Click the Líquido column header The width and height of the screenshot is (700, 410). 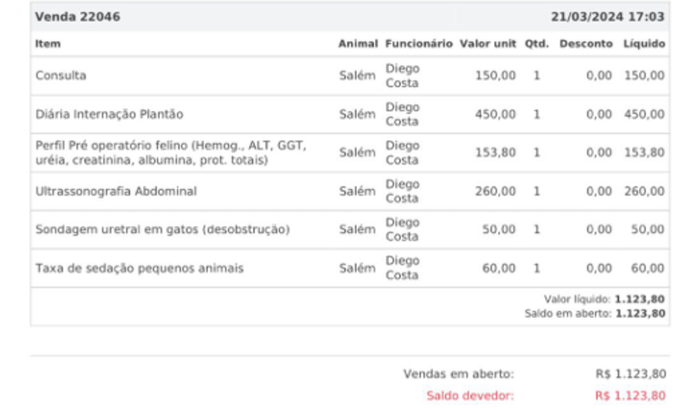point(643,44)
